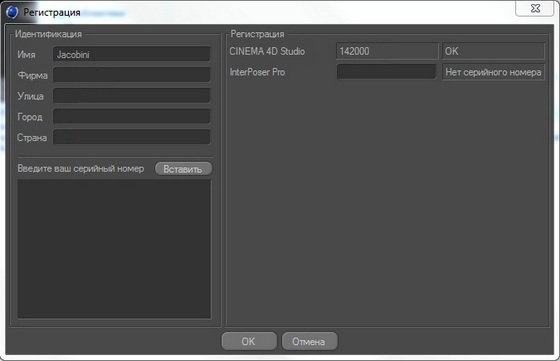Click the 'CINEMA 4D Studio' label
This screenshot has width=560, height=361.
point(267,51)
